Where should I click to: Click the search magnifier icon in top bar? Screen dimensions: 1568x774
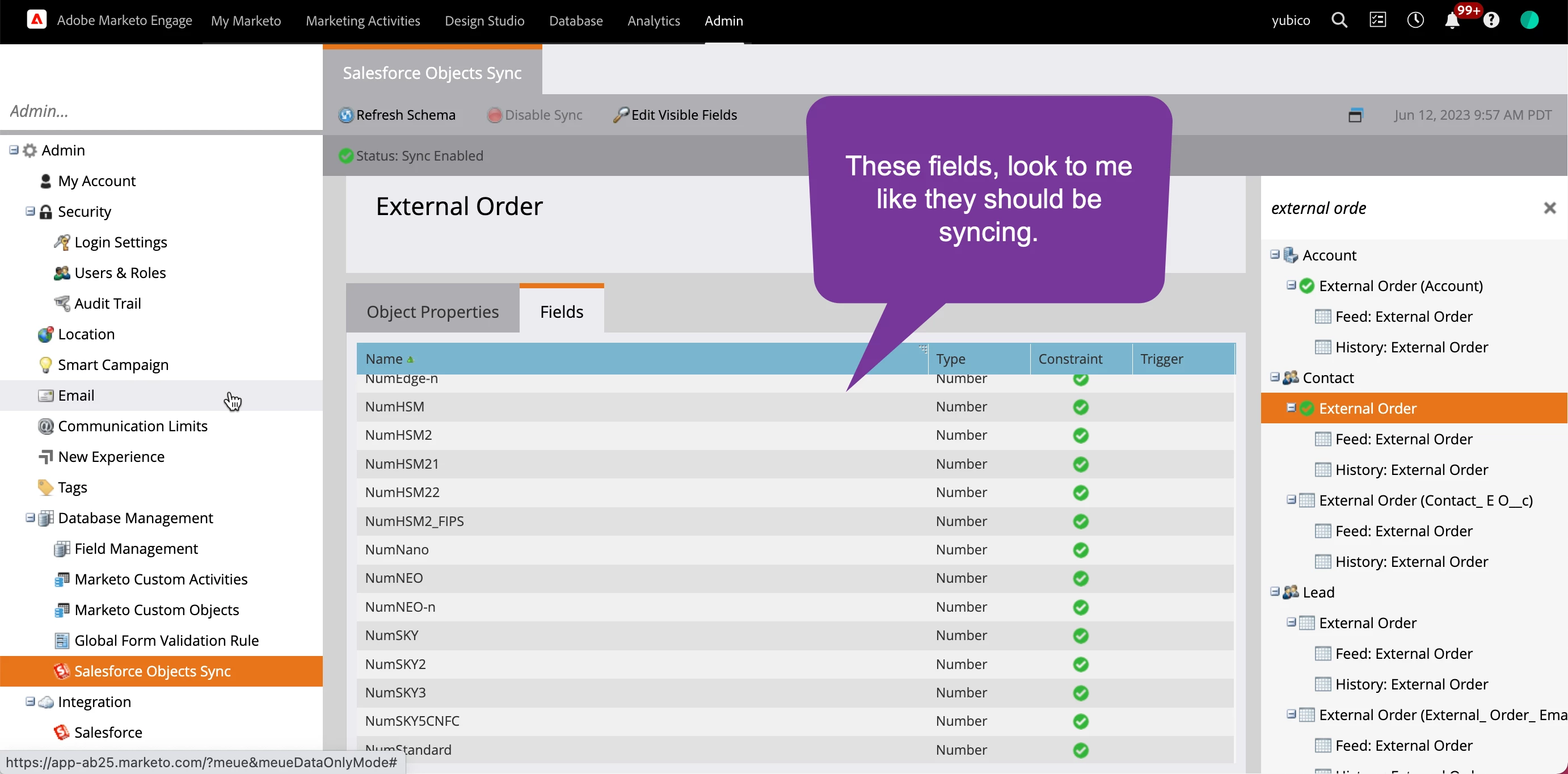(1338, 20)
